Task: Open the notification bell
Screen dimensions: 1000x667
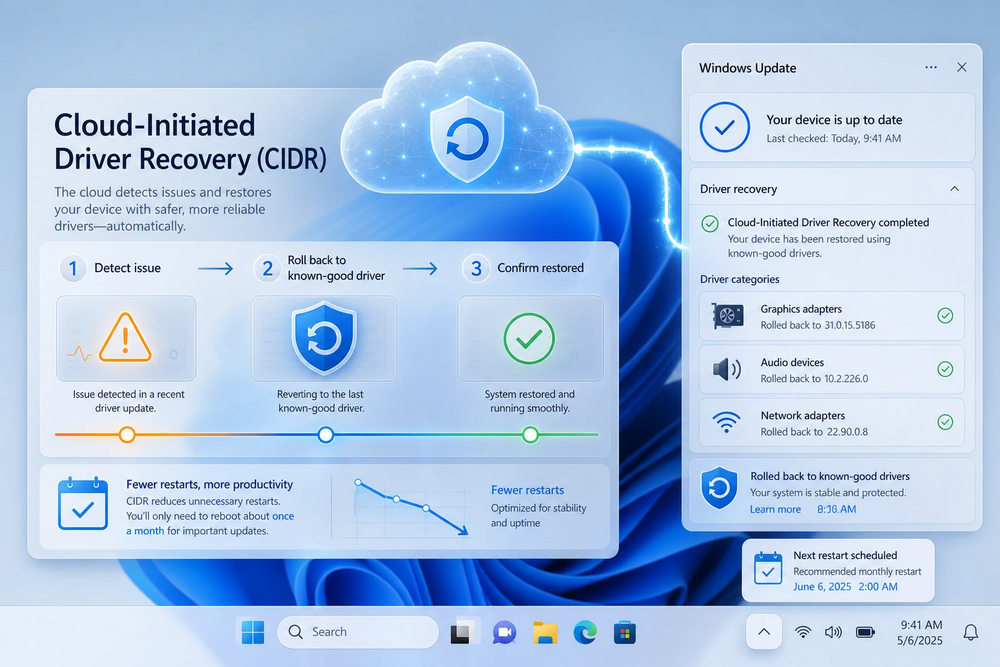Action: 971,632
